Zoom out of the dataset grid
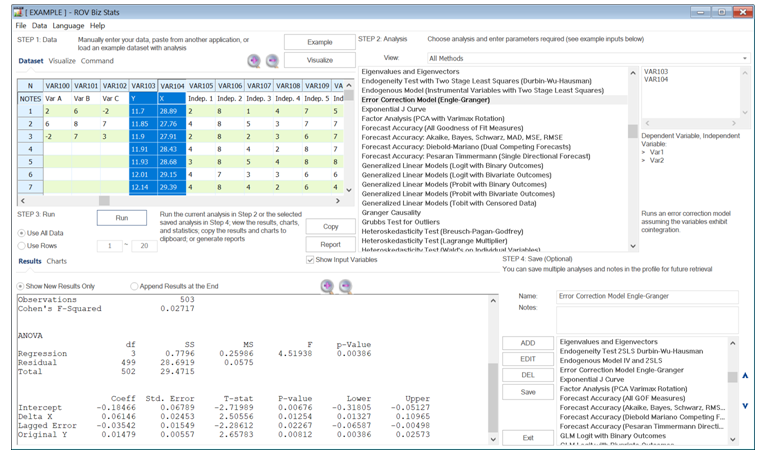Viewport: 766px width, 455px height. [x=272, y=61]
